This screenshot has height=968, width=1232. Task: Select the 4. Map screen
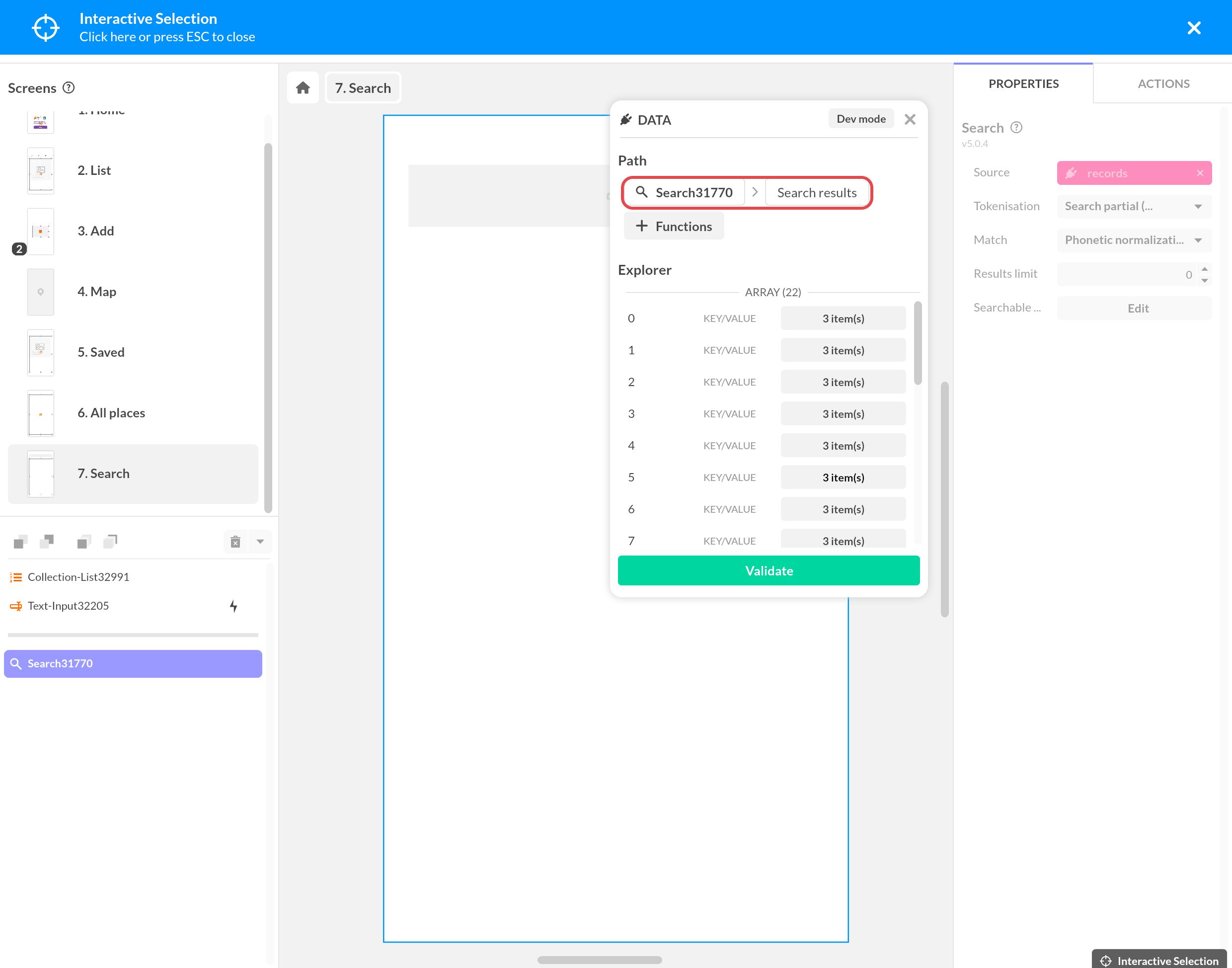[x=133, y=292]
